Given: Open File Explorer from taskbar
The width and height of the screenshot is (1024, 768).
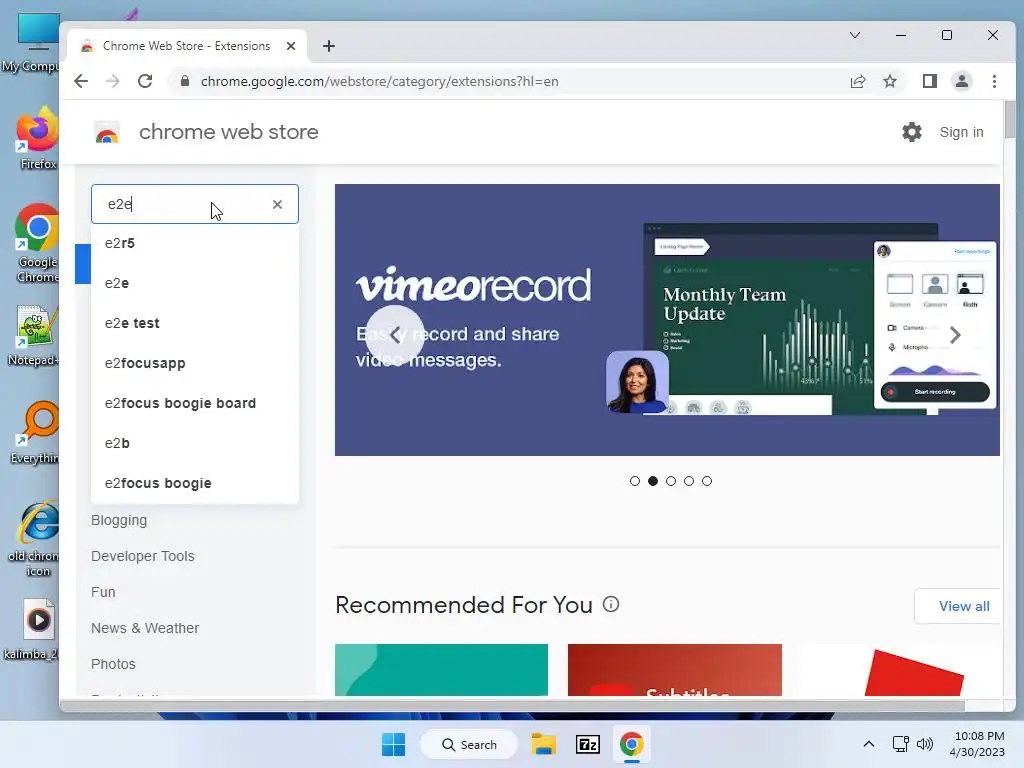Looking at the screenshot, I should click(x=543, y=744).
